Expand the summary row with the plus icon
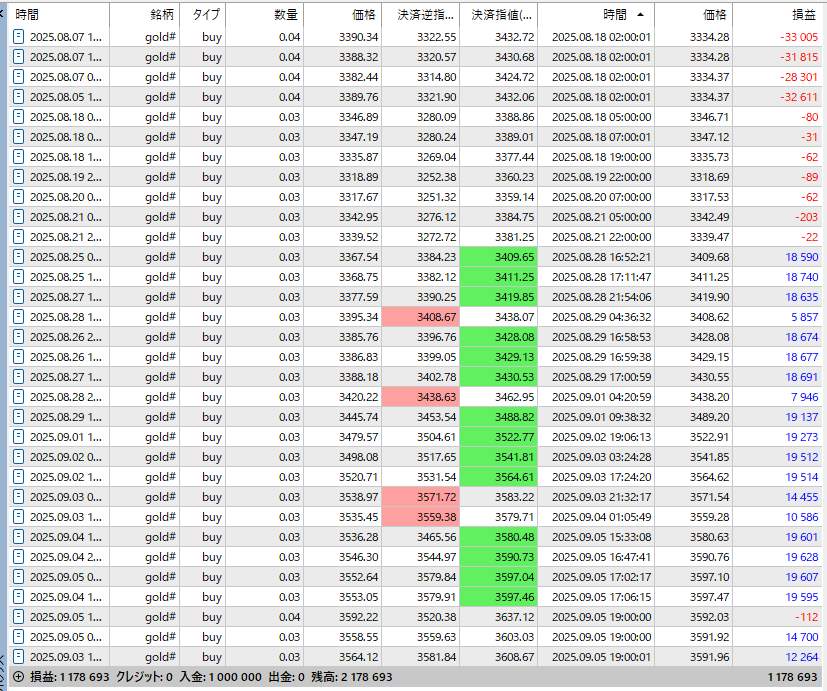827x691 pixels. click(18, 677)
